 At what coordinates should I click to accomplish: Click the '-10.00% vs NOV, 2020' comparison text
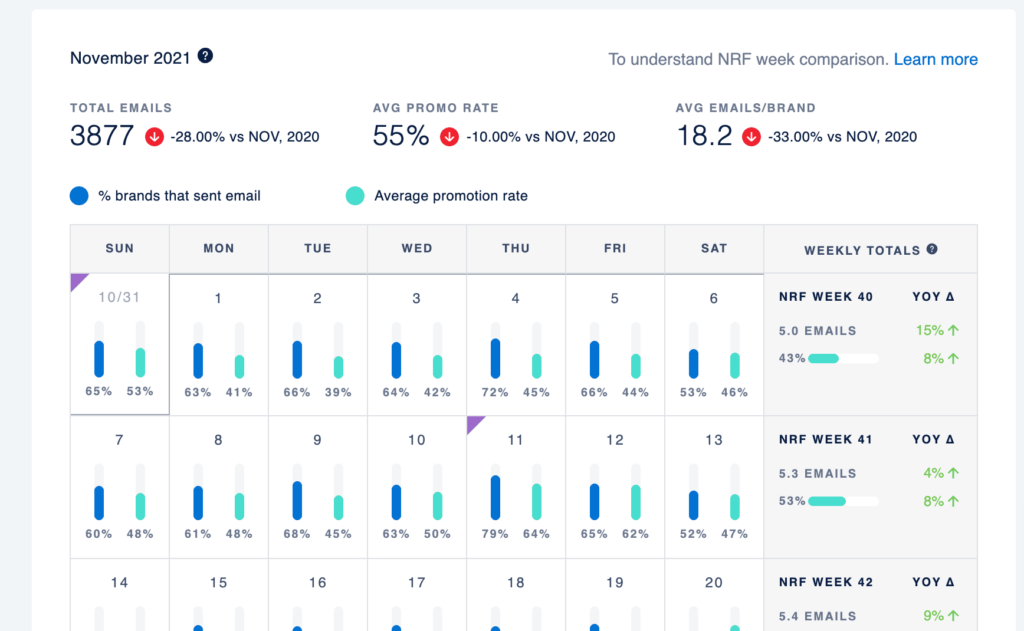541,137
